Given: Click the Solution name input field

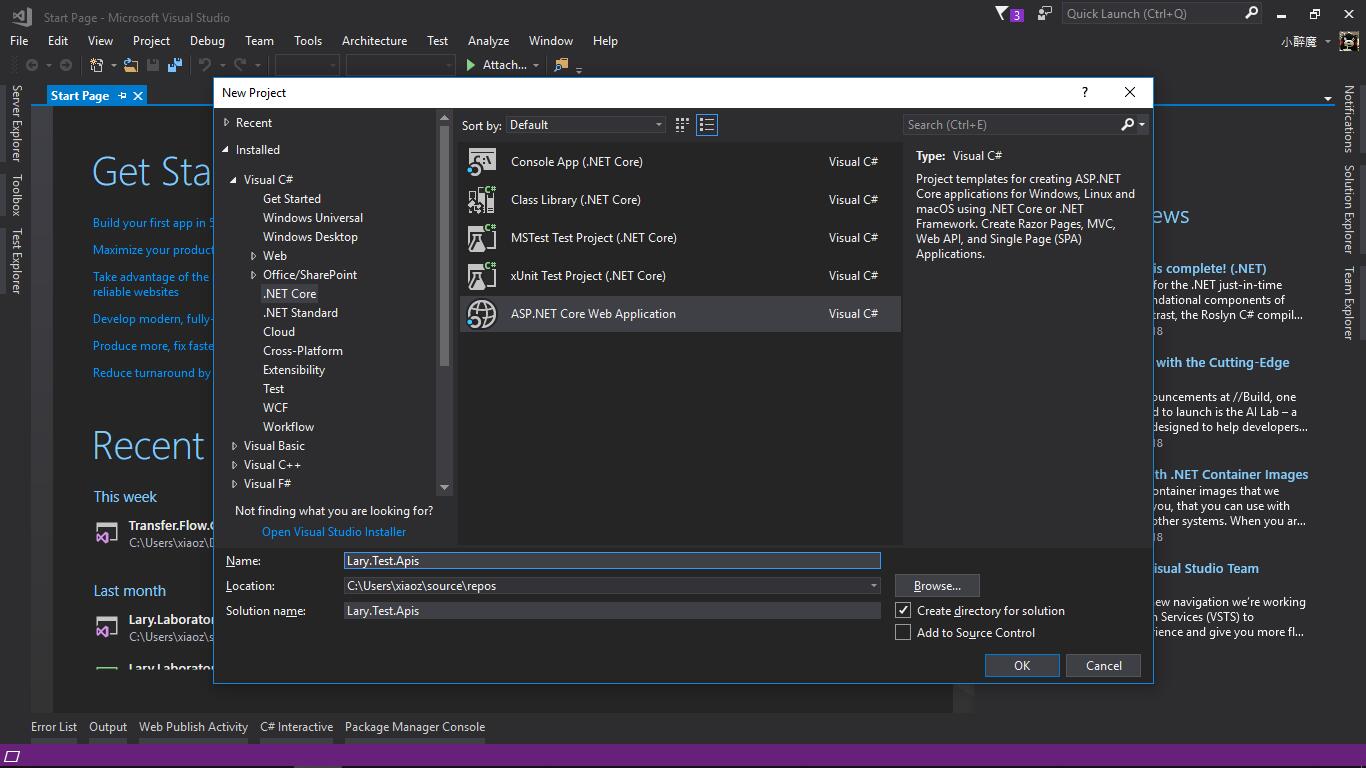Looking at the screenshot, I should click(x=612, y=611).
